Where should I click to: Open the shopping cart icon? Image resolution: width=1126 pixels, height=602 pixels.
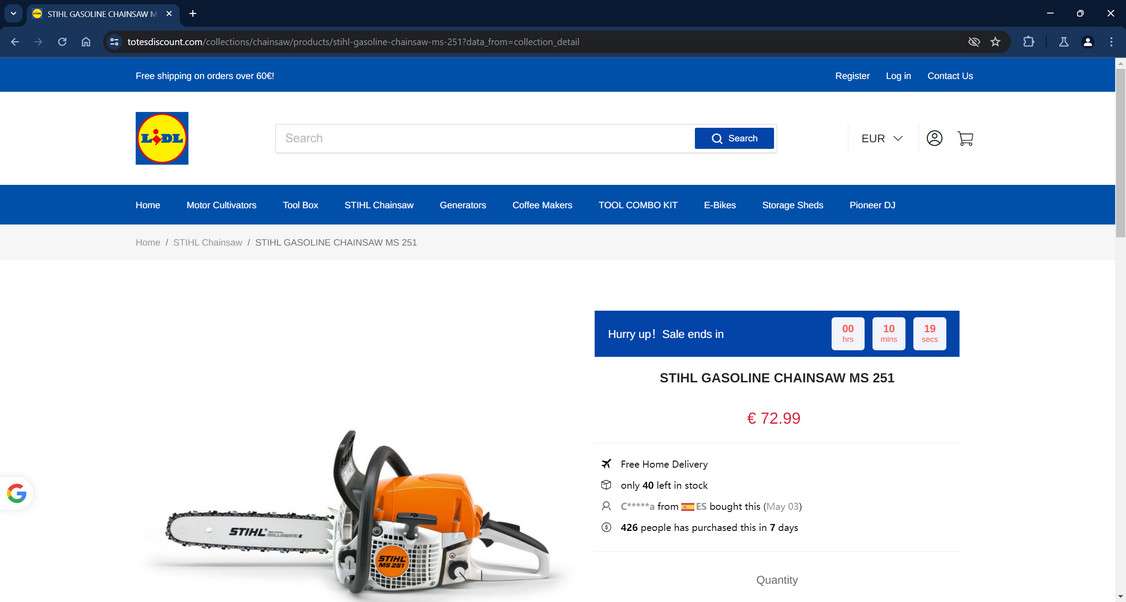coord(965,138)
